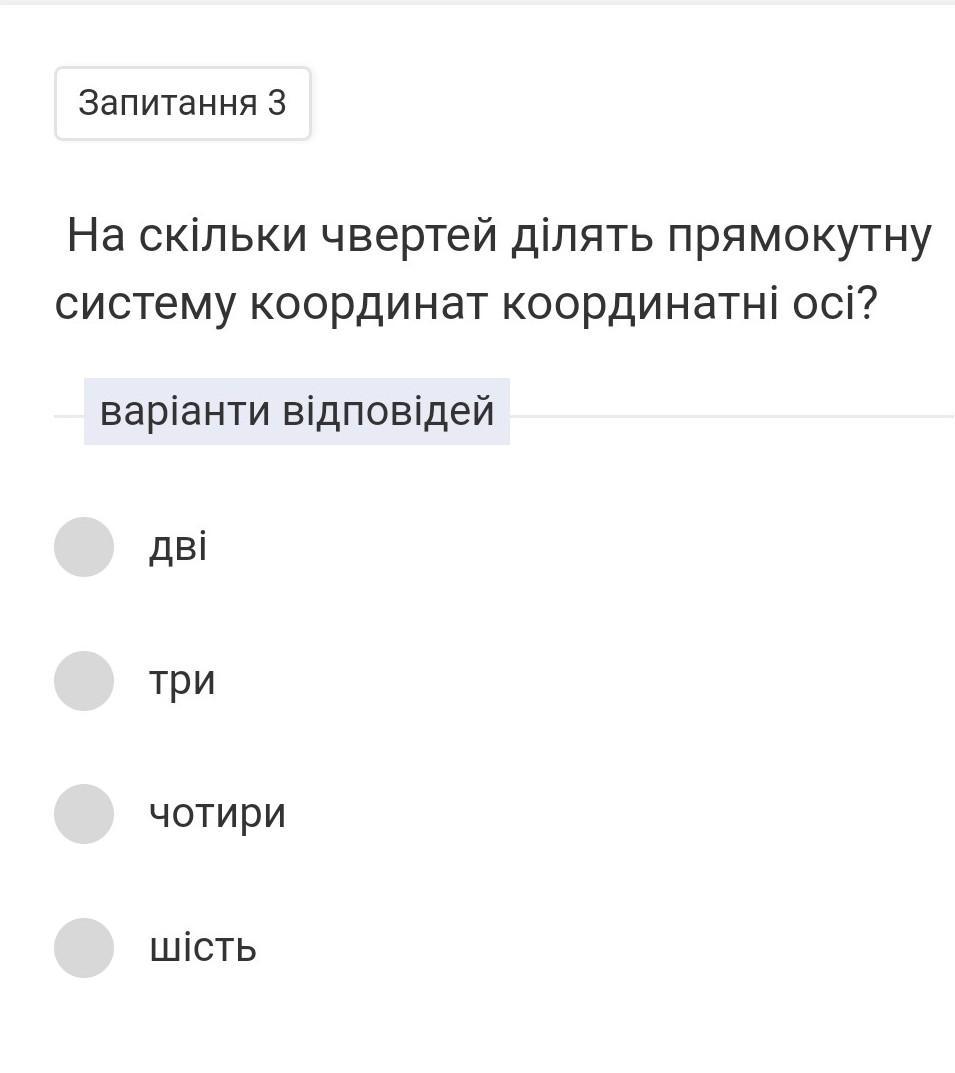Click the варіанти відповідей label
Viewport: 955px width, 1073px height.
[x=297, y=411]
